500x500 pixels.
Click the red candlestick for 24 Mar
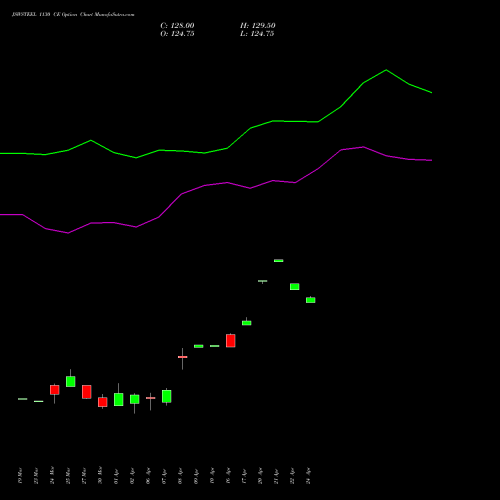pyautogui.click(x=55, y=390)
